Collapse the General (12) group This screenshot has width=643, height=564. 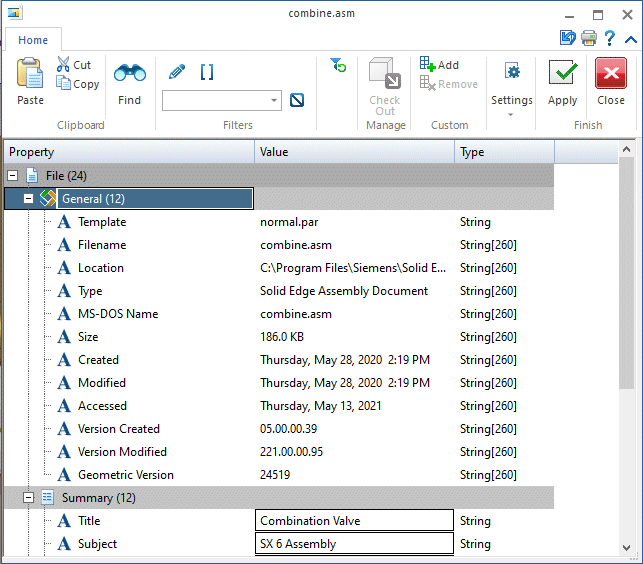(29, 199)
